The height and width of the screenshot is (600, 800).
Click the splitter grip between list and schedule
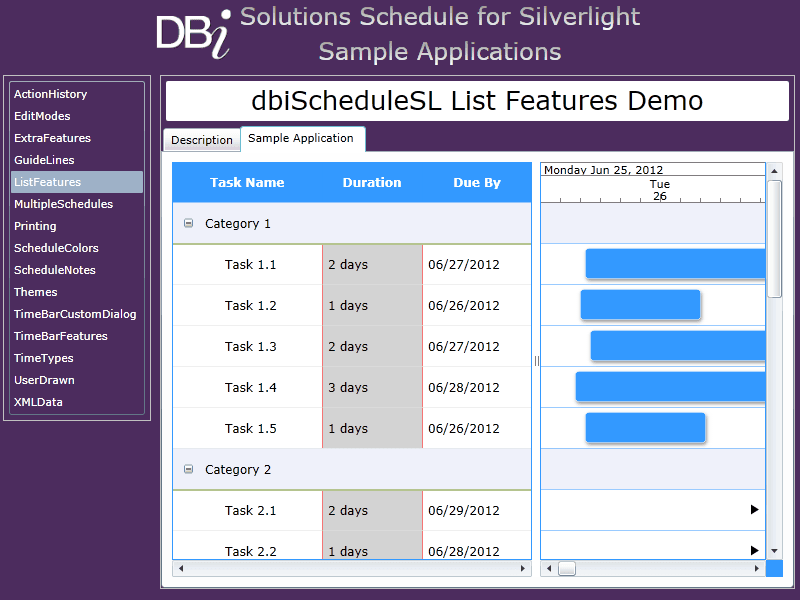click(536, 361)
